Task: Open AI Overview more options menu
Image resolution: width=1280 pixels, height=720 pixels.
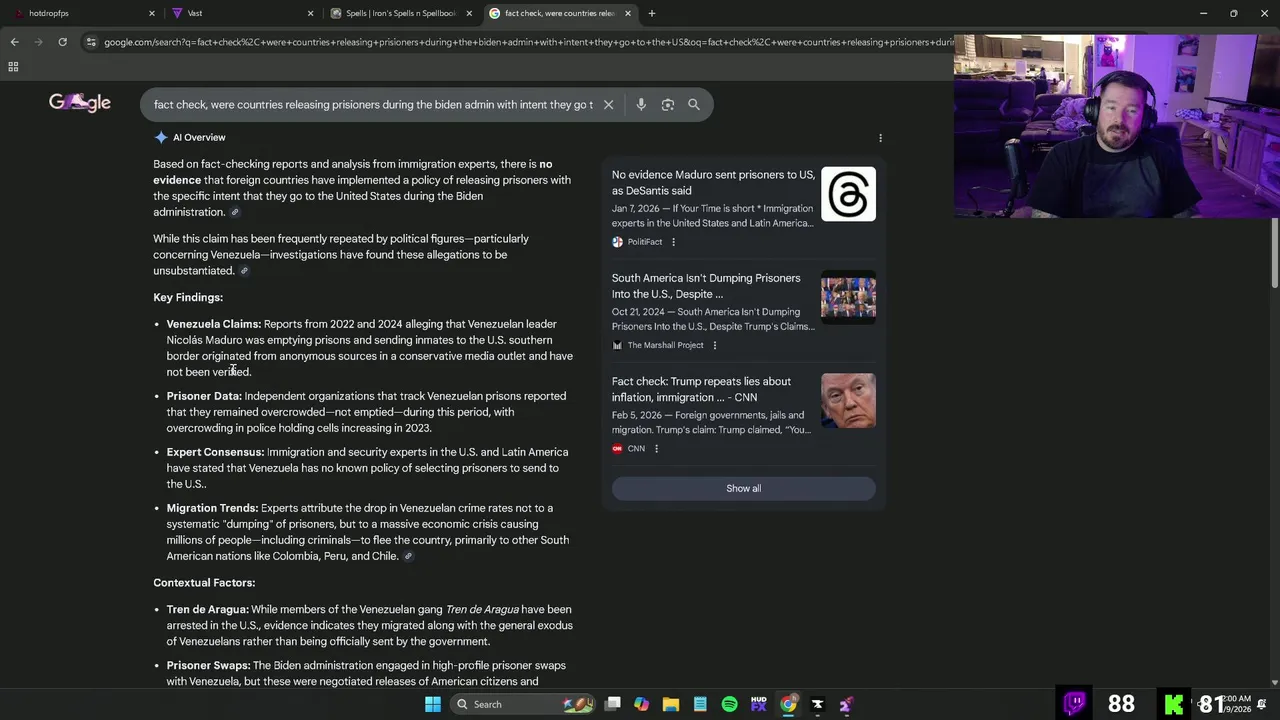Action: pyautogui.click(x=880, y=138)
